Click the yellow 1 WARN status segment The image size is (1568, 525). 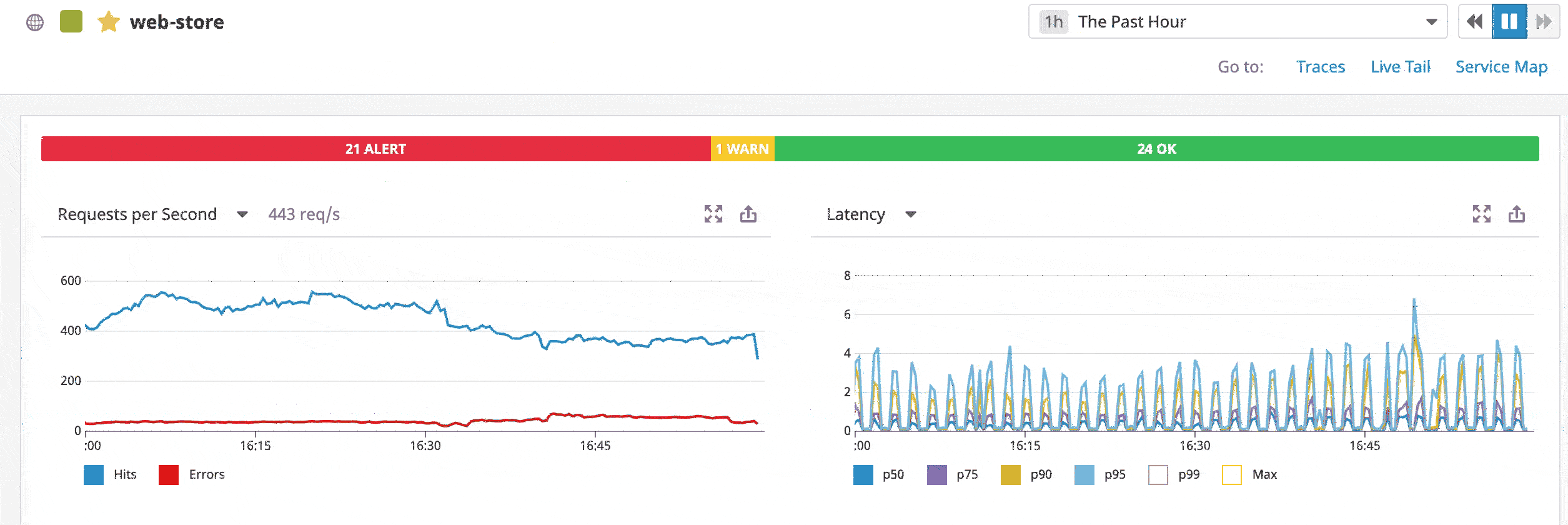click(x=743, y=149)
